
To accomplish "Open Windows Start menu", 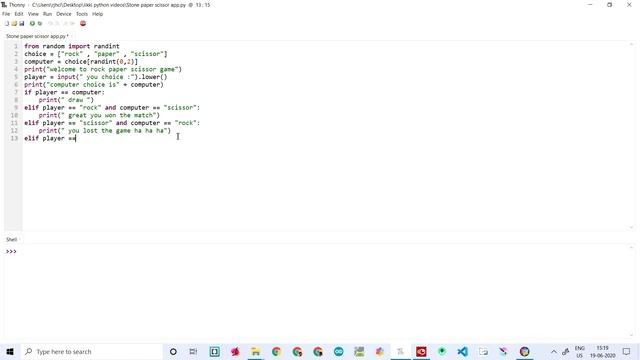I will pyautogui.click(x=10, y=351).
